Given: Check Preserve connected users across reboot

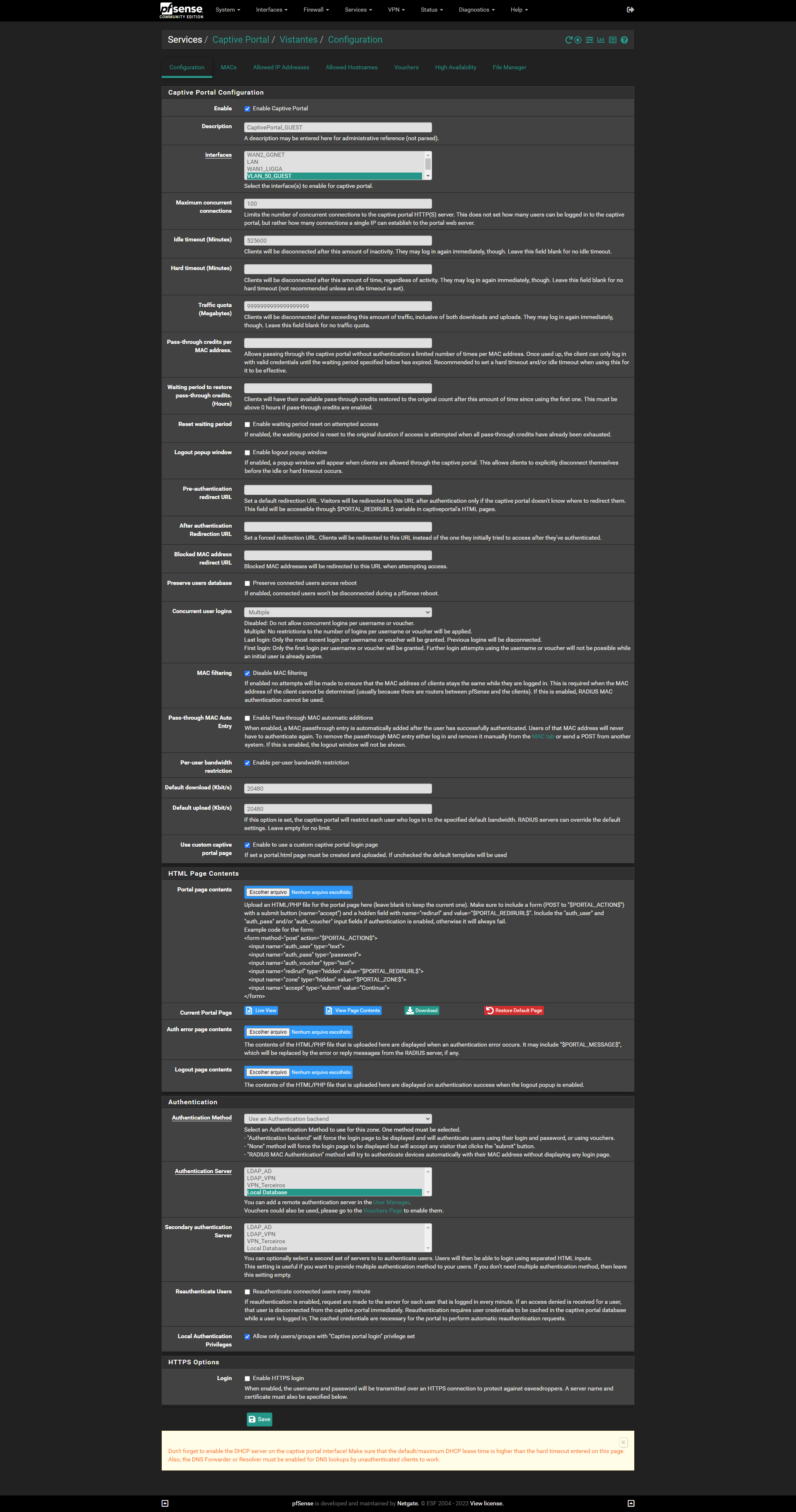Looking at the screenshot, I should pos(247,583).
